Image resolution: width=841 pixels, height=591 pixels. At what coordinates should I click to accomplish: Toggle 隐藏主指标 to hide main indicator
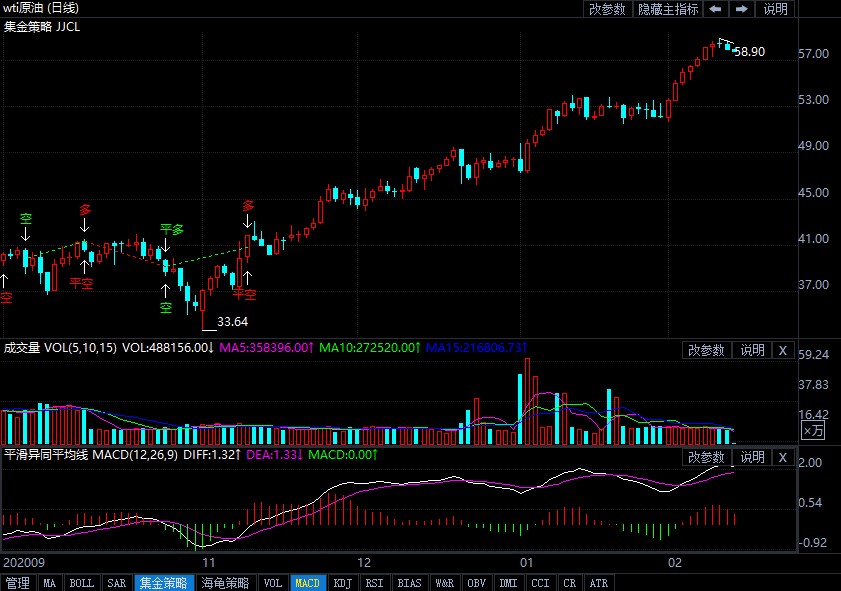pos(668,9)
